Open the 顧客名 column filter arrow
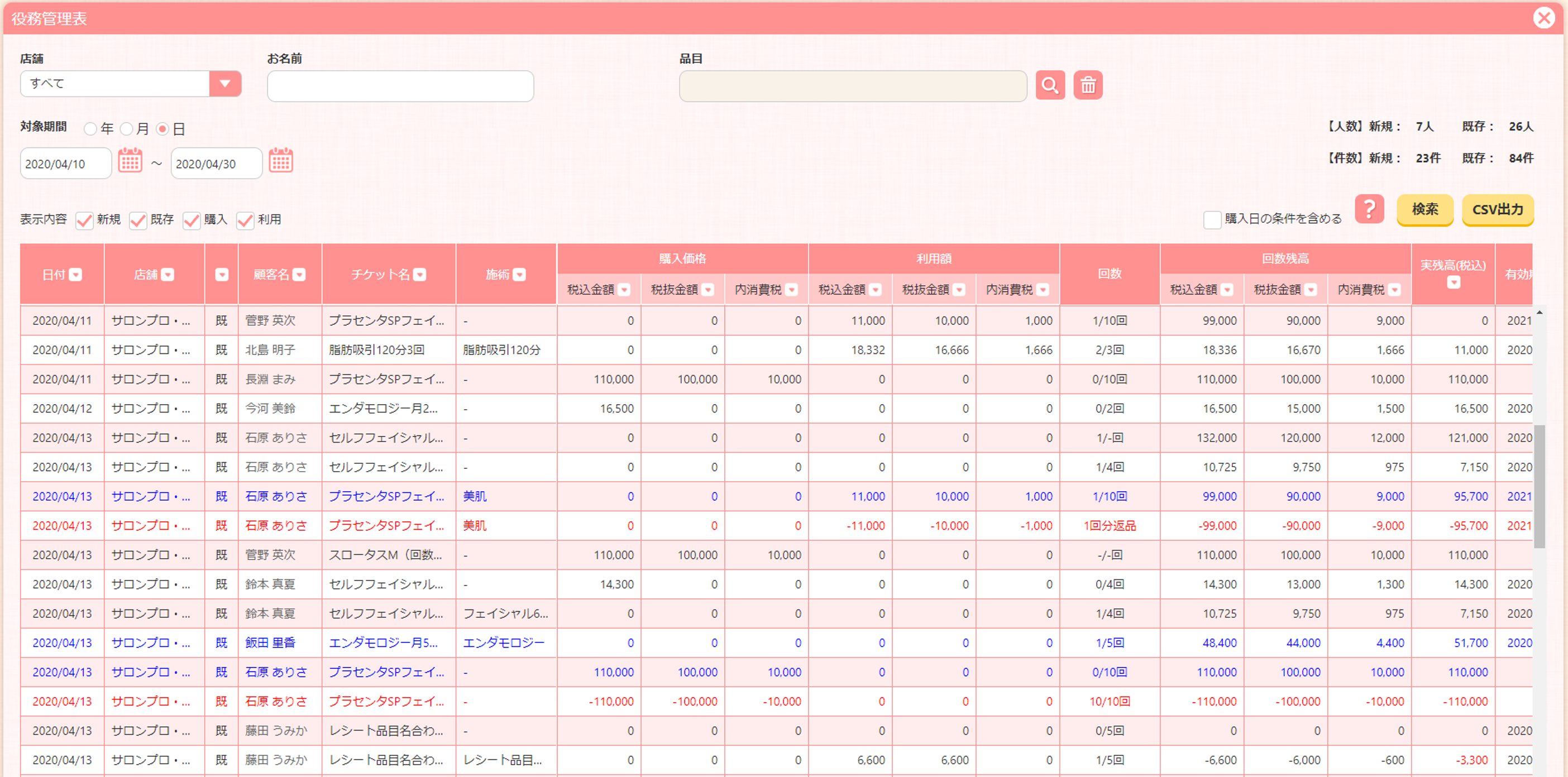This screenshot has width=1568, height=777. tap(299, 275)
